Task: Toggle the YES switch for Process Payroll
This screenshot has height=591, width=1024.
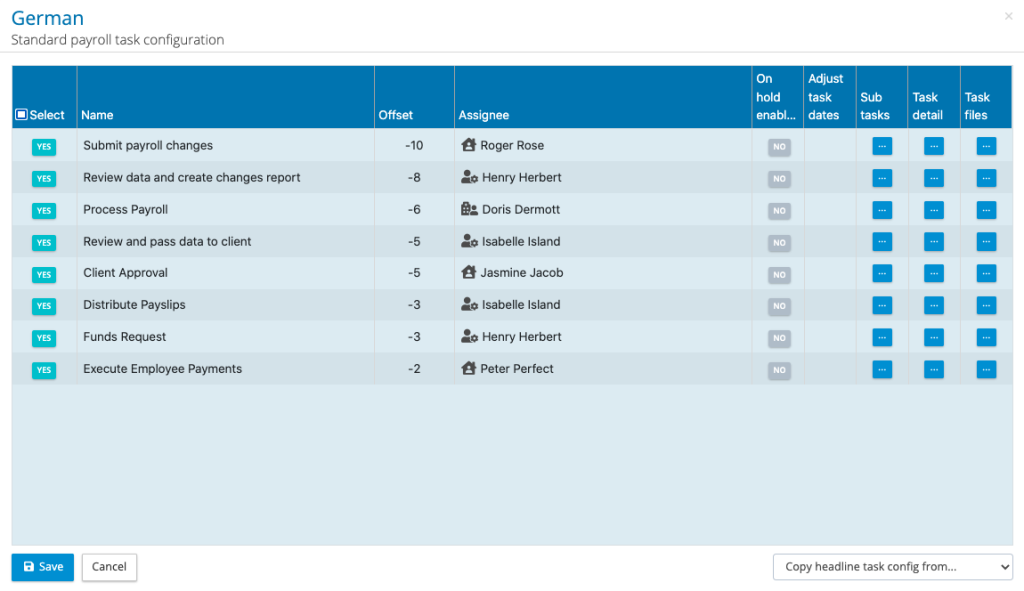Action: 42,210
